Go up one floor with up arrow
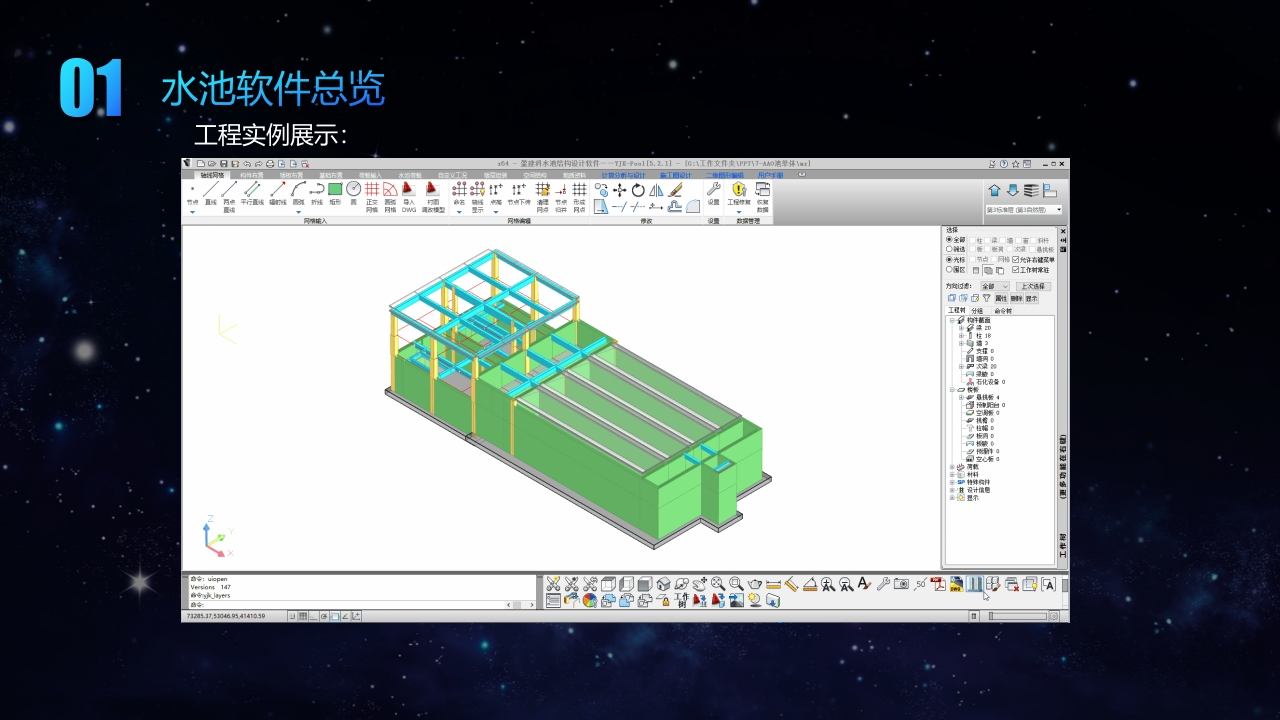 (994, 190)
